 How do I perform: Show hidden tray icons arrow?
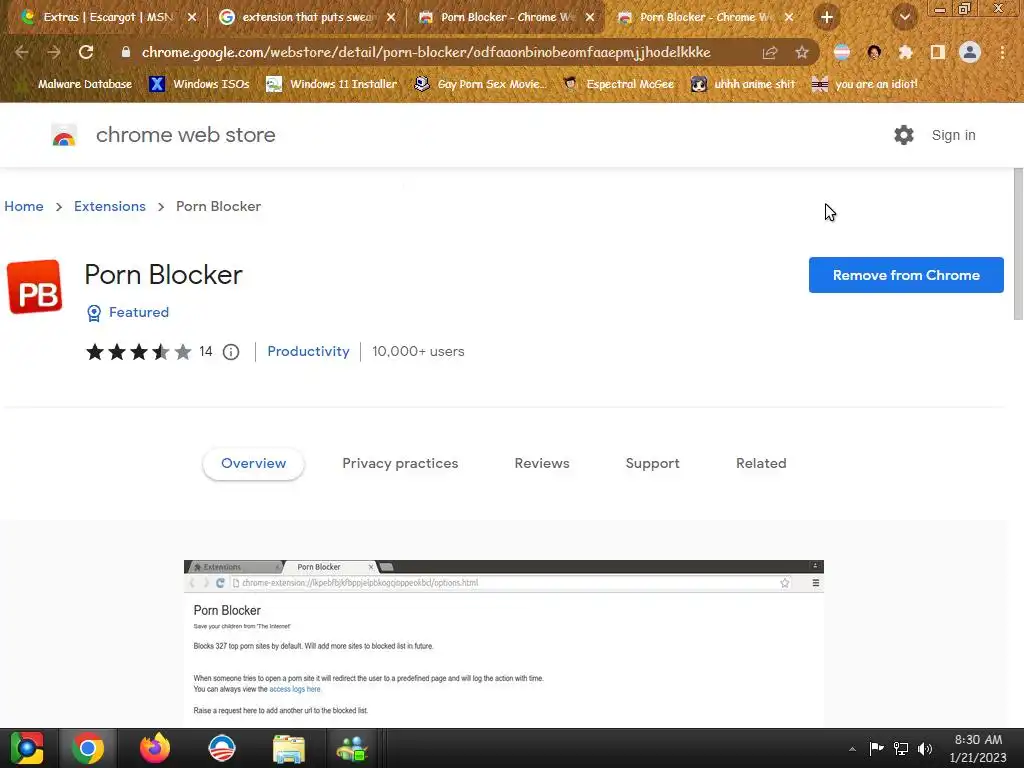[852, 749]
